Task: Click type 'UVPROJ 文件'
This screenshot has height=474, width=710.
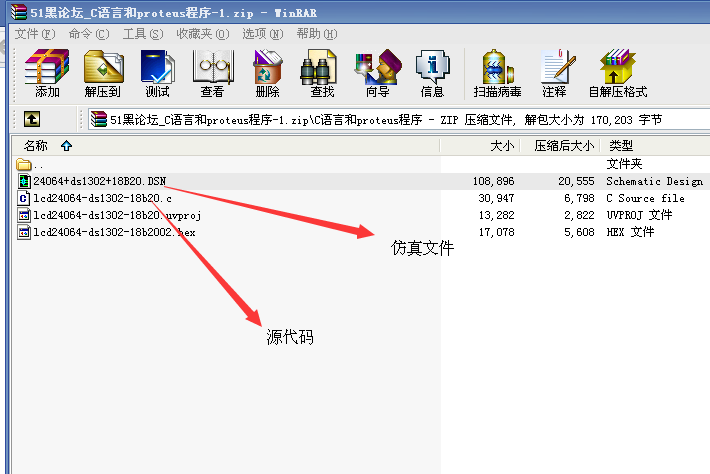Action: point(639,215)
